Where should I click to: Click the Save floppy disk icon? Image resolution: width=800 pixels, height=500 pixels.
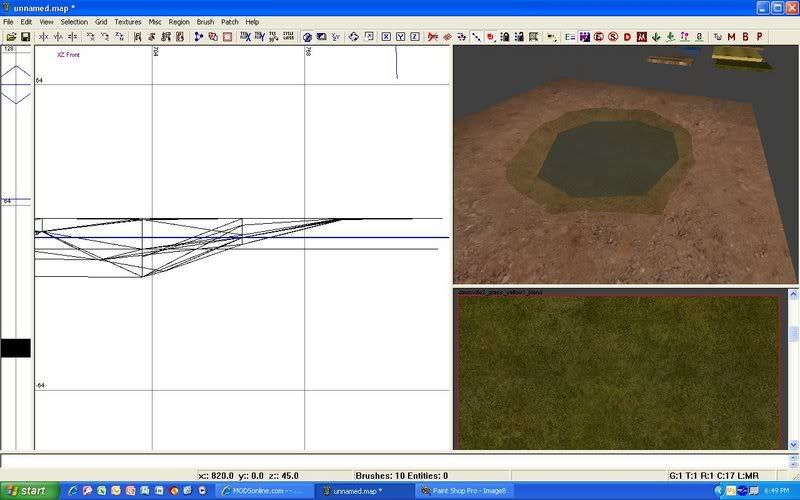pos(23,37)
